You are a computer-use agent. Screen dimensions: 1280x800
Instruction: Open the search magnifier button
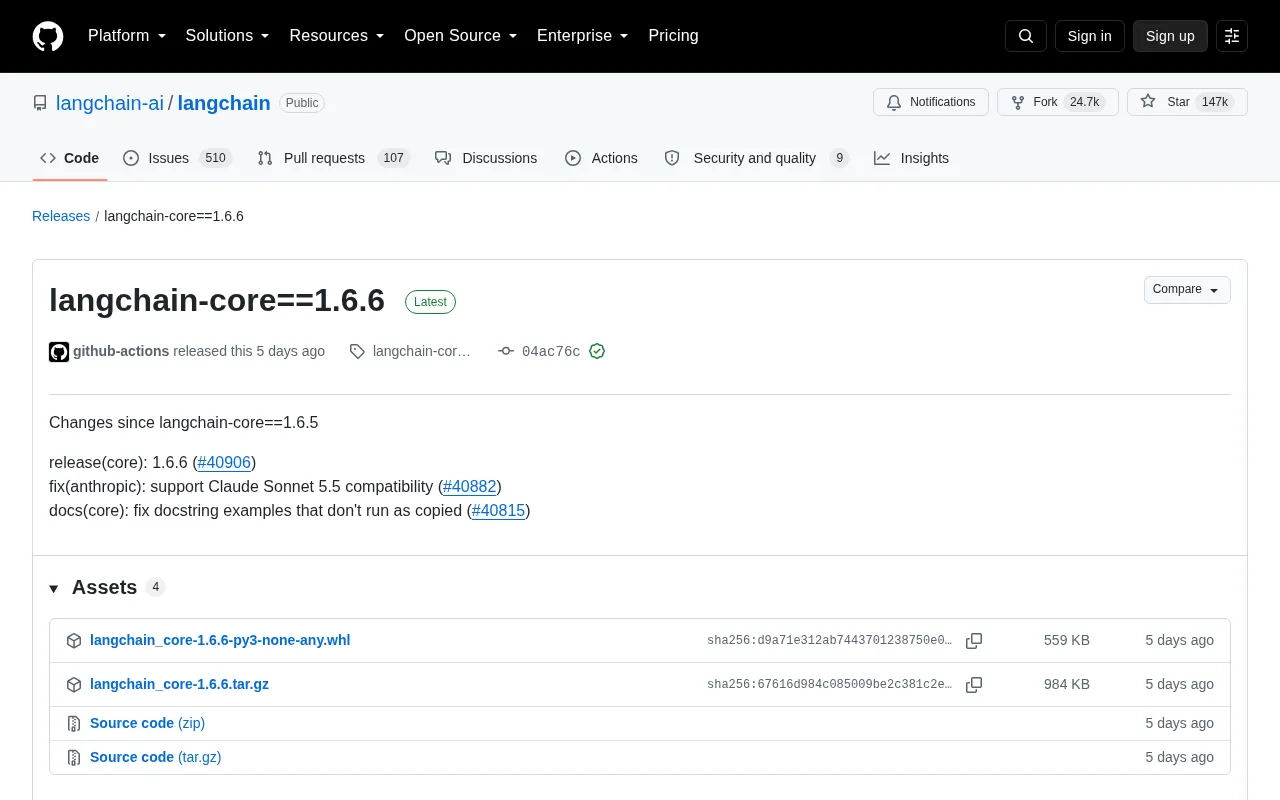tap(1026, 36)
